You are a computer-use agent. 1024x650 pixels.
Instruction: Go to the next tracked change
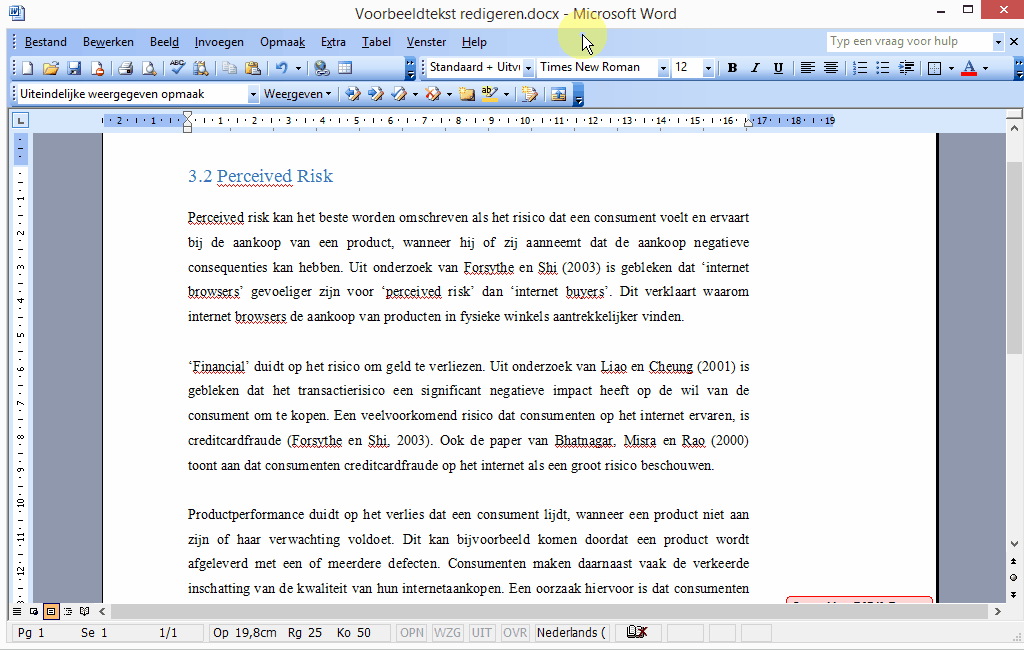coord(376,95)
